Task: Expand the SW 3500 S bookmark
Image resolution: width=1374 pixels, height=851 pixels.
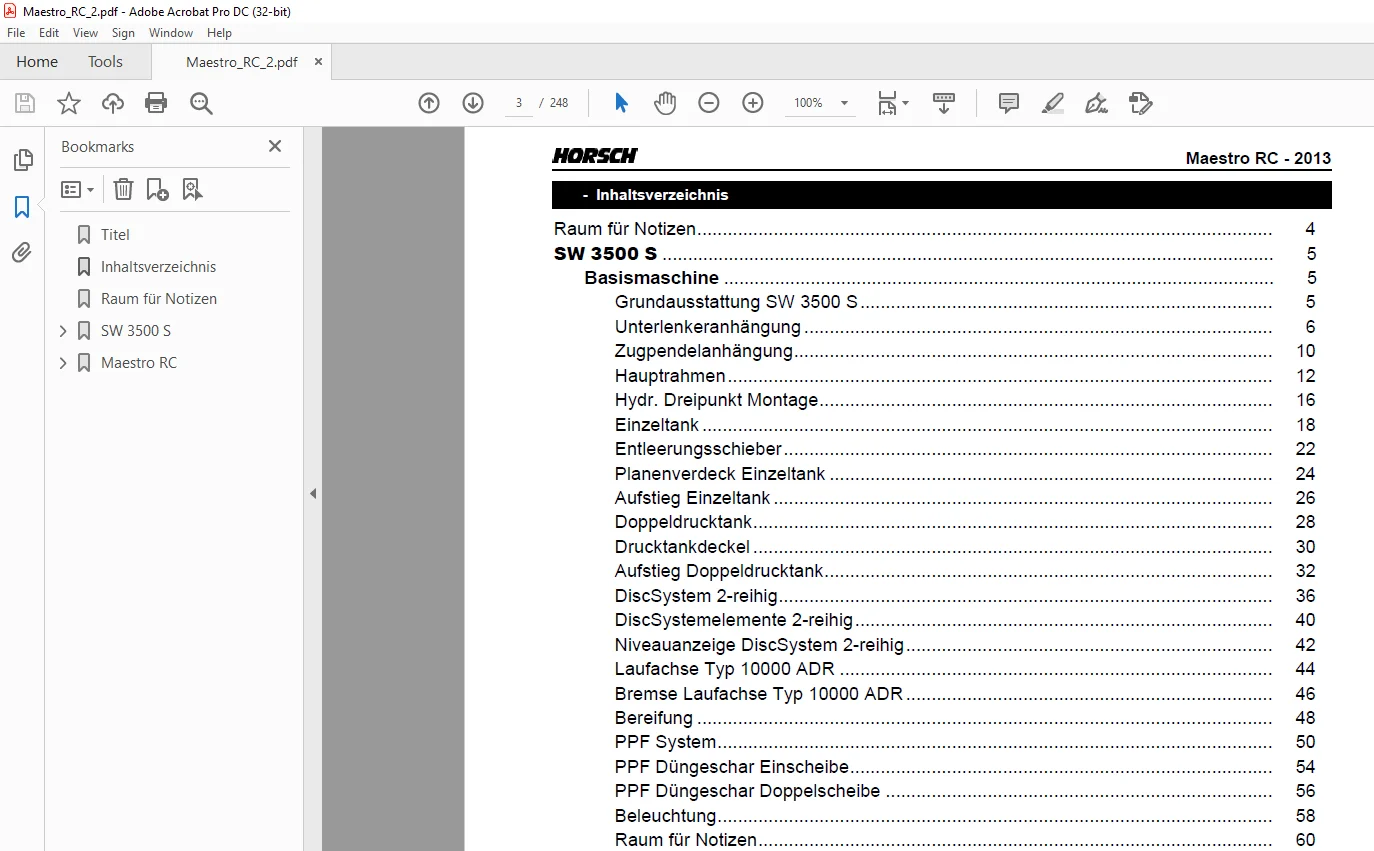Action: coord(63,331)
